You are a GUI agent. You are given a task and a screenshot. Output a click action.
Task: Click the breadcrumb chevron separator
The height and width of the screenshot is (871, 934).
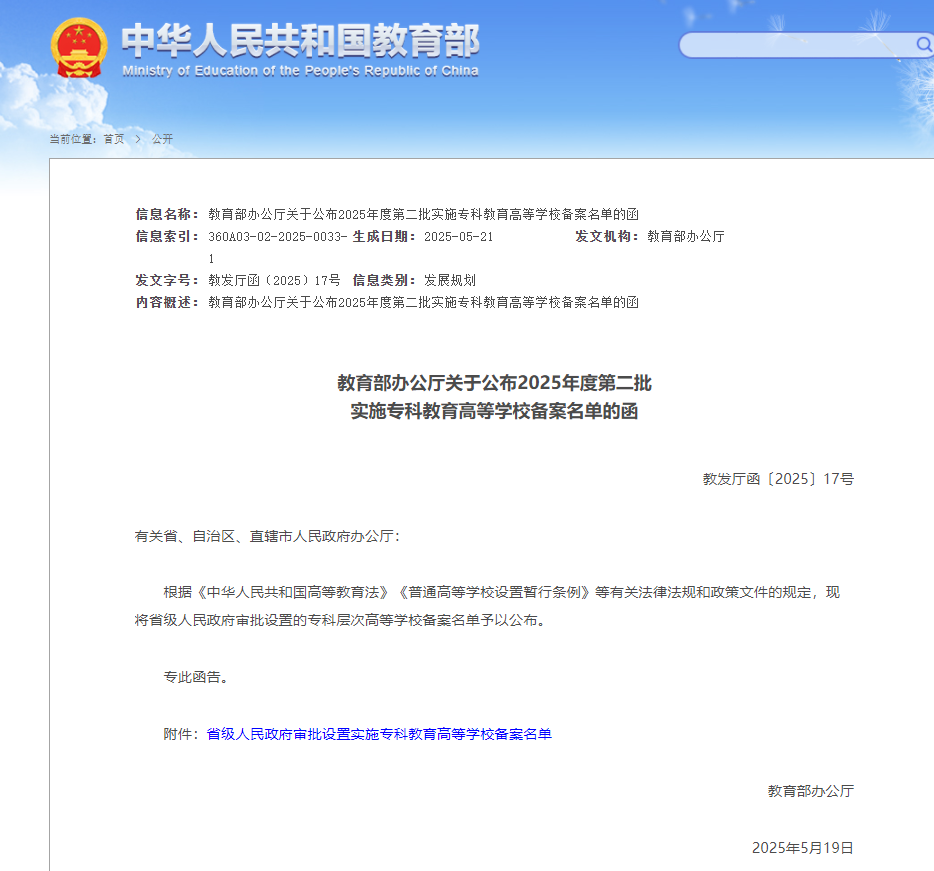coord(138,139)
